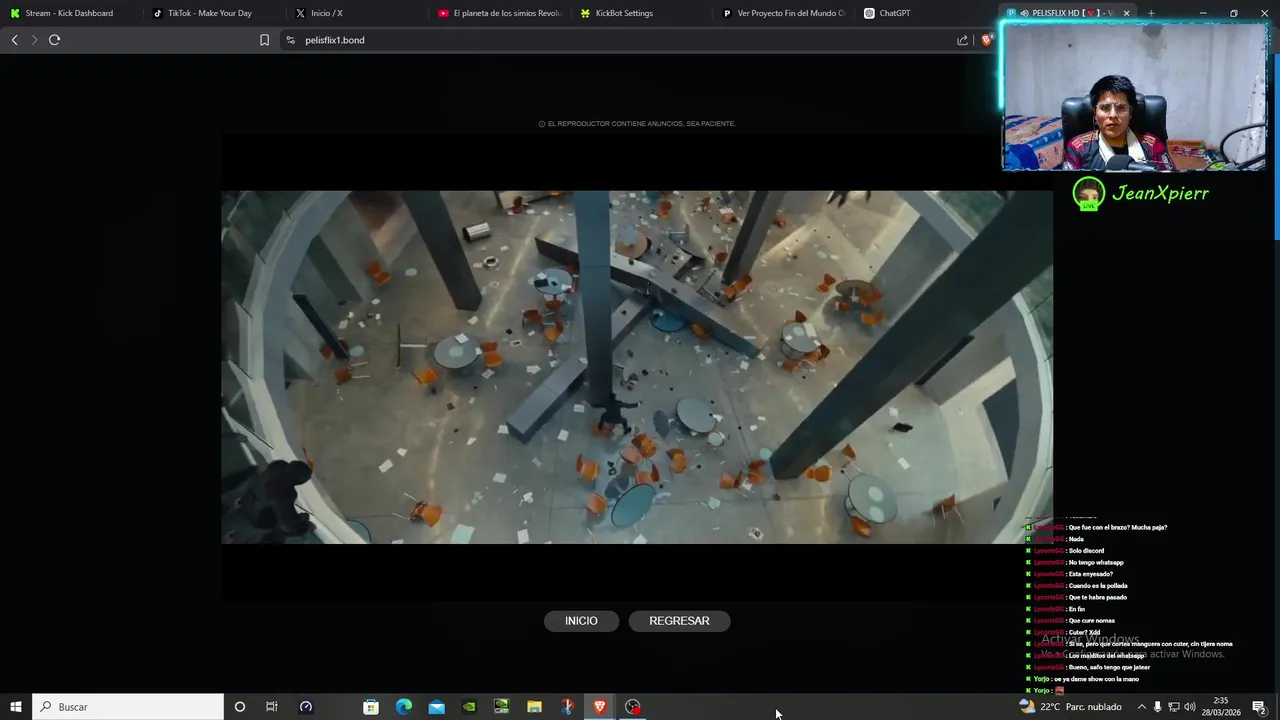1280x720 pixels.
Task: Open Cortana circle icon on taskbar
Action: click(239, 707)
